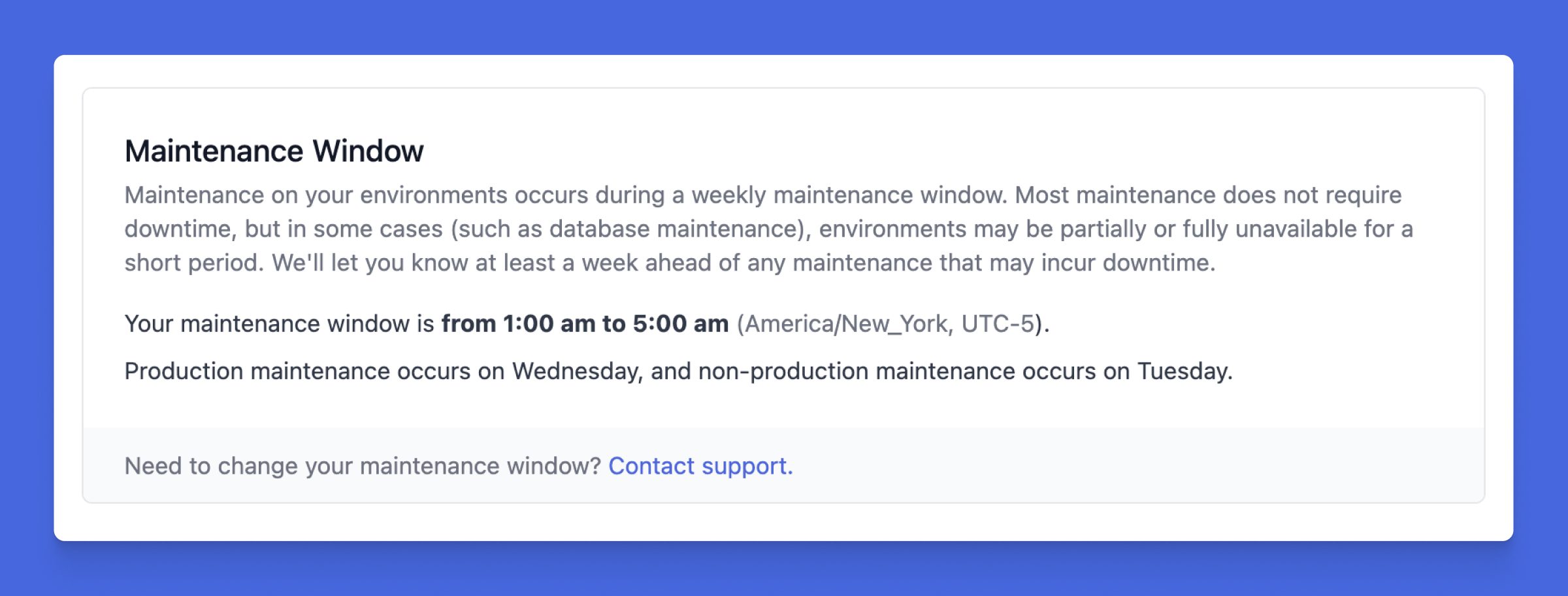Click the "America/New_York" timezone name
Viewport: 1568px width, 596px height.
click(846, 323)
